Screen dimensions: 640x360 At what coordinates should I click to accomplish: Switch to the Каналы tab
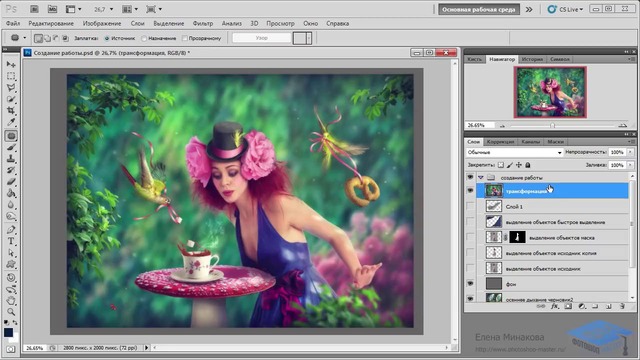point(531,142)
